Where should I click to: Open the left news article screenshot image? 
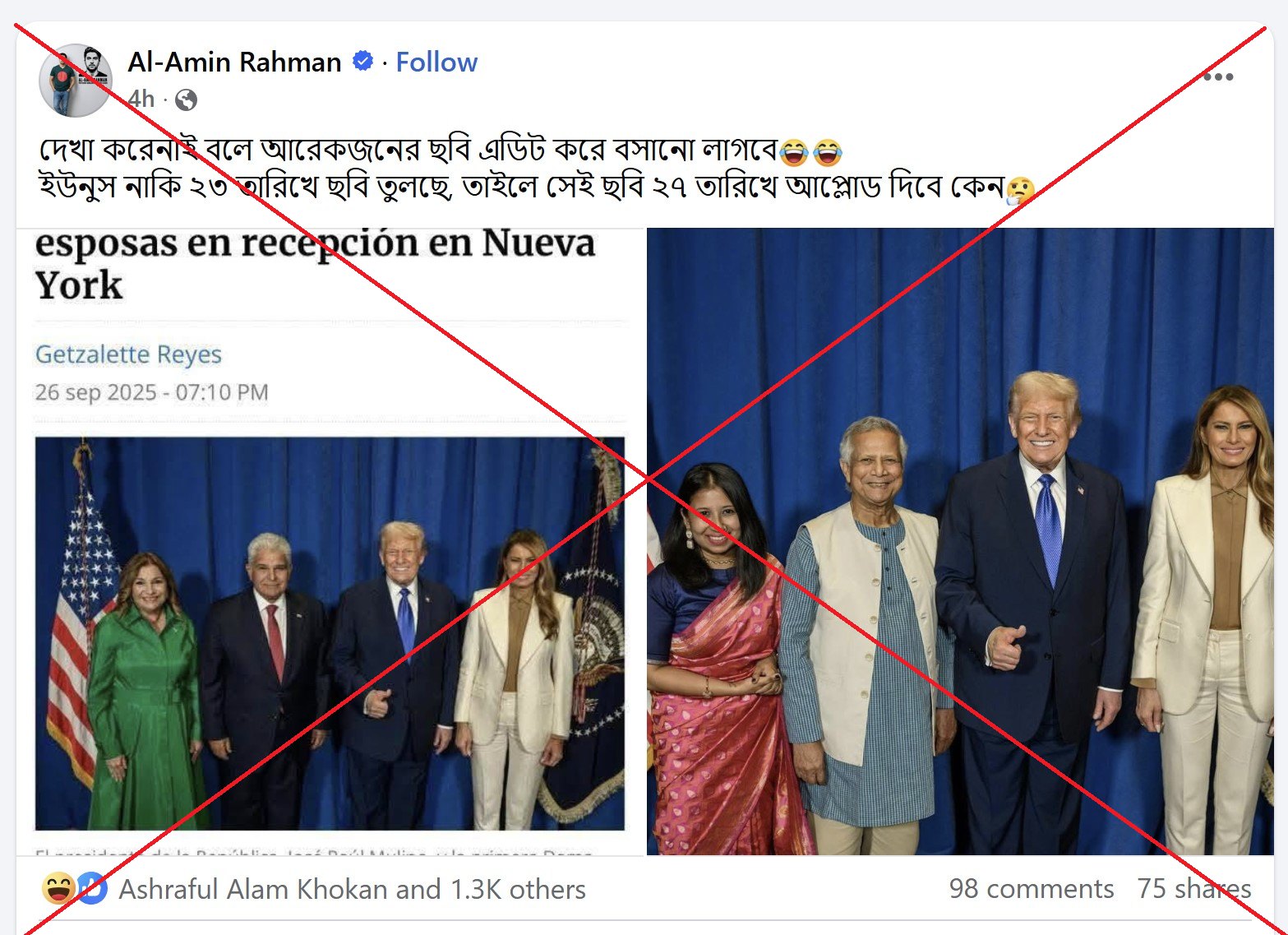(330, 541)
